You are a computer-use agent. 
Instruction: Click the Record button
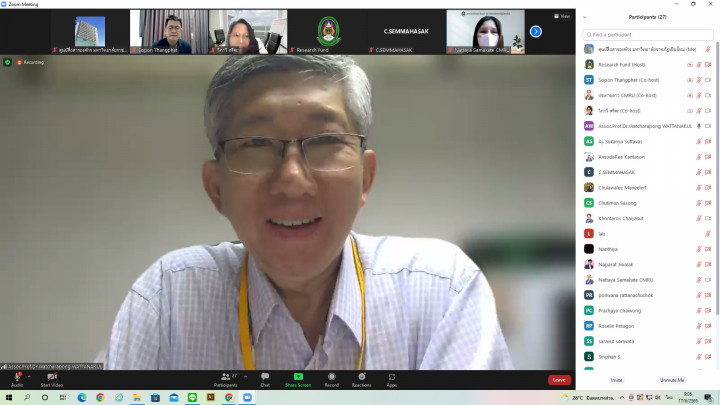(332, 379)
